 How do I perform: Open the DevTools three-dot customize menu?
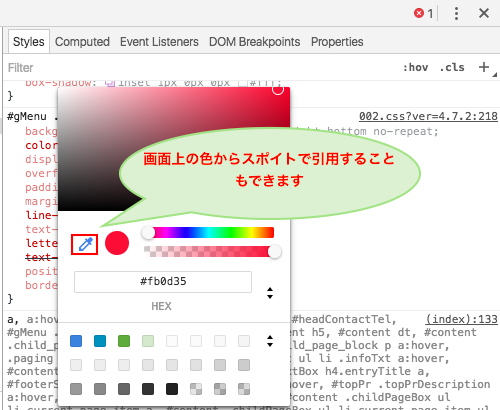pos(456,14)
